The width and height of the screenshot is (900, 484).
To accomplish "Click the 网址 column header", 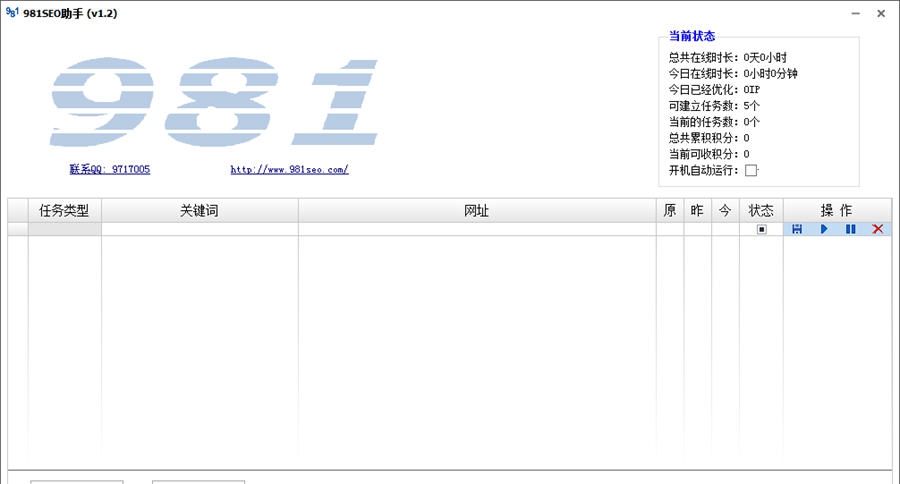I will [x=477, y=211].
